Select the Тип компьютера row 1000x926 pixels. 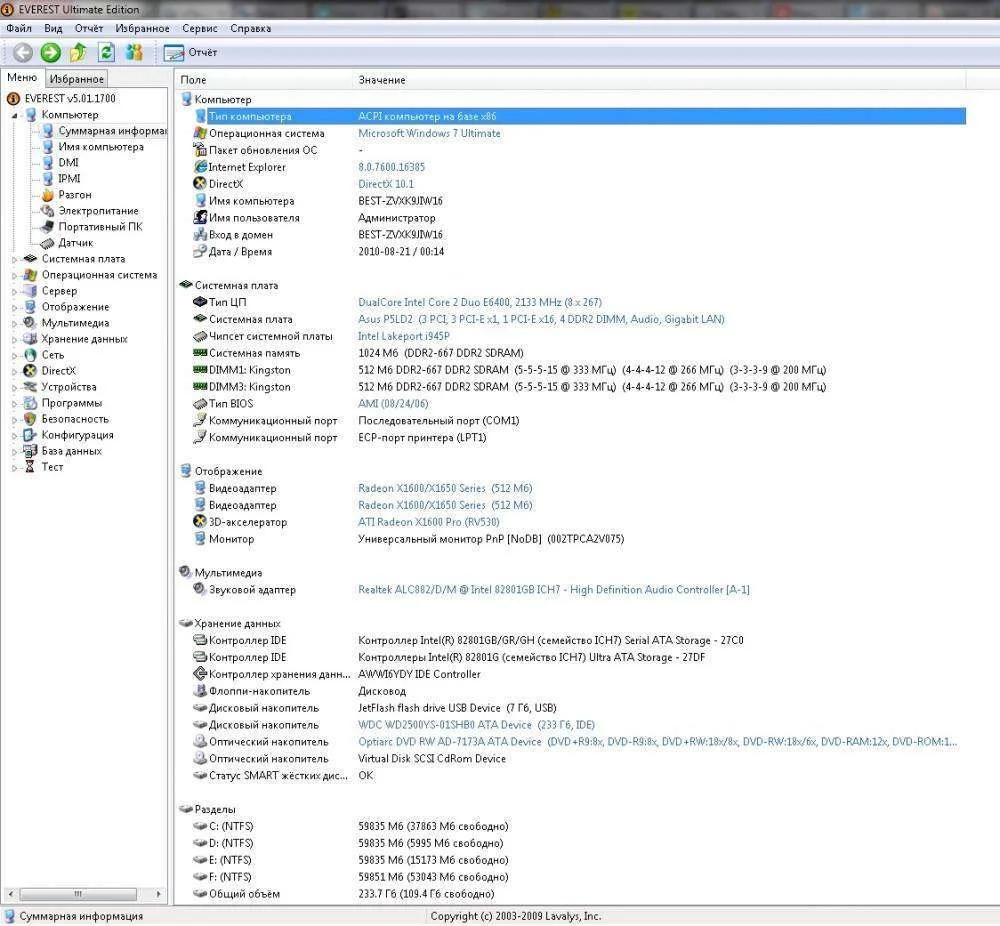tap(579, 116)
